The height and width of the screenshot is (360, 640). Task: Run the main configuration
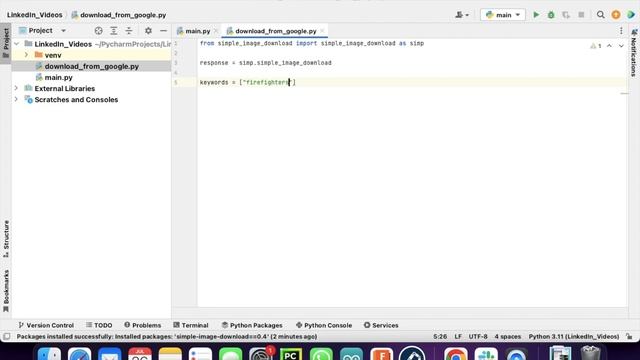(x=536, y=15)
